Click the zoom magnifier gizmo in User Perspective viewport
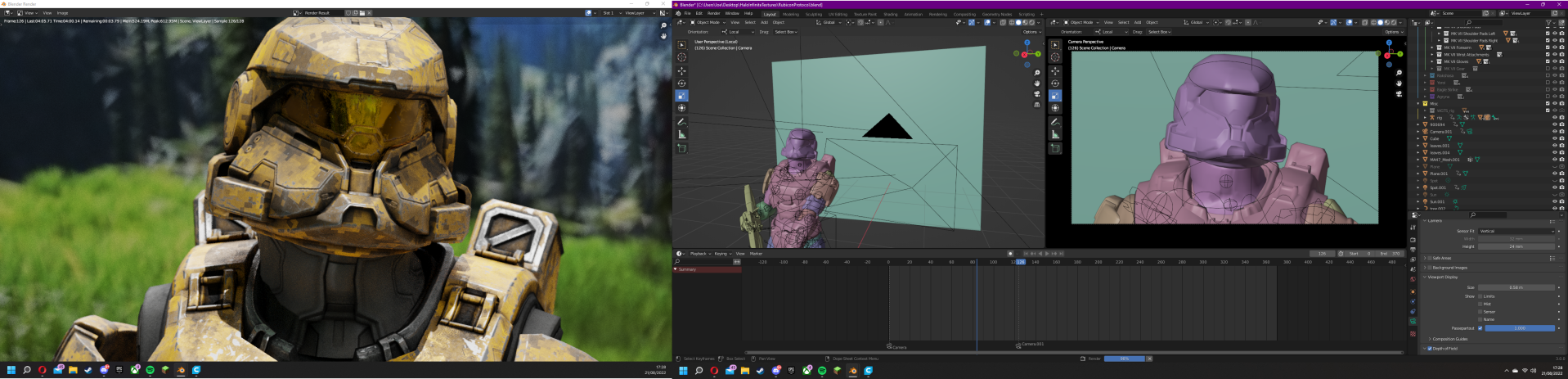1568x379 pixels. [1036, 73]
